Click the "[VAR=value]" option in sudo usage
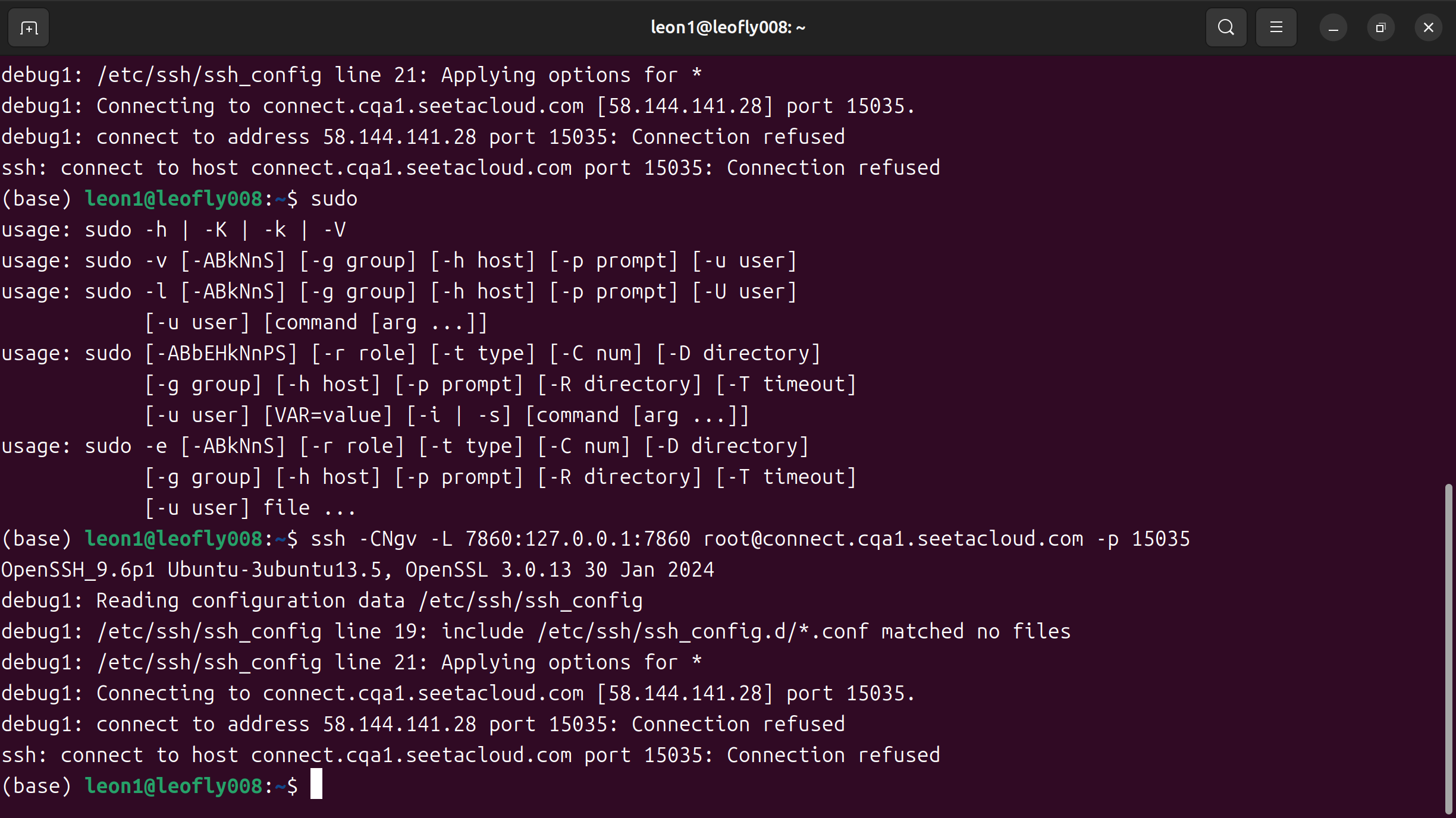The width and height of the screenshot is (1456, 818). point(328,415)
